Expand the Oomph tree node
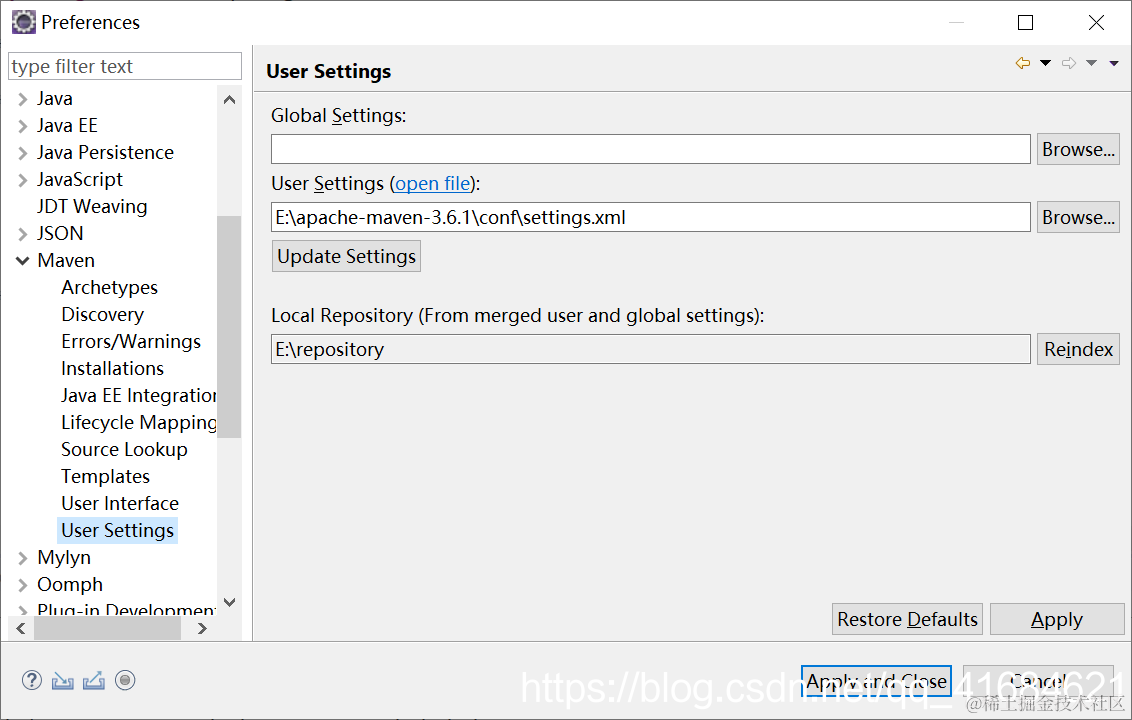The height and width of the screenshot is (720, 1132). pos(22,585)
